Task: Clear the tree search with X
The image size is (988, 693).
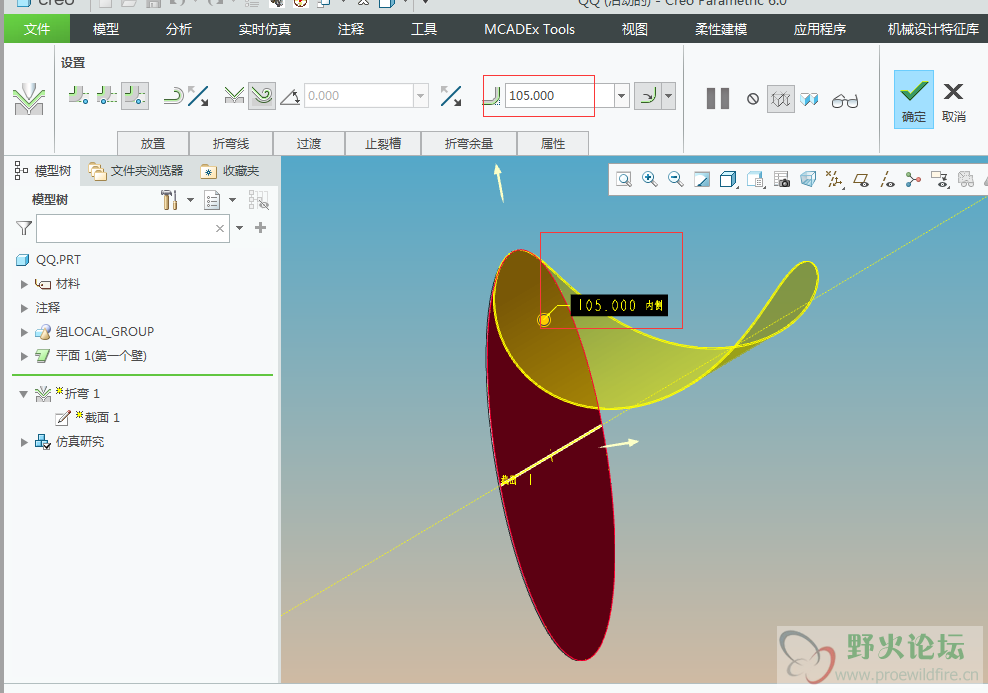Action: [220, 228]
